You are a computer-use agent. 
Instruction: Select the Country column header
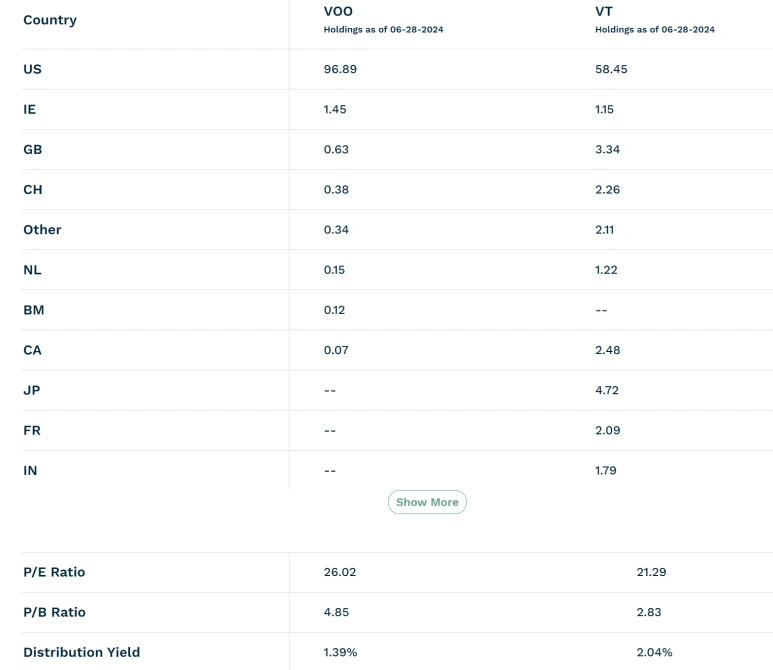(x=50, y=20)
